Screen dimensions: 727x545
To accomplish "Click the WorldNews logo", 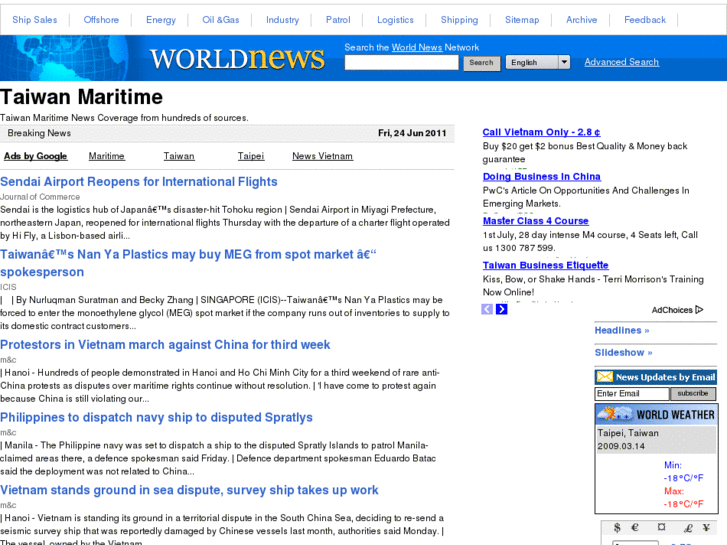I will 237,58.
